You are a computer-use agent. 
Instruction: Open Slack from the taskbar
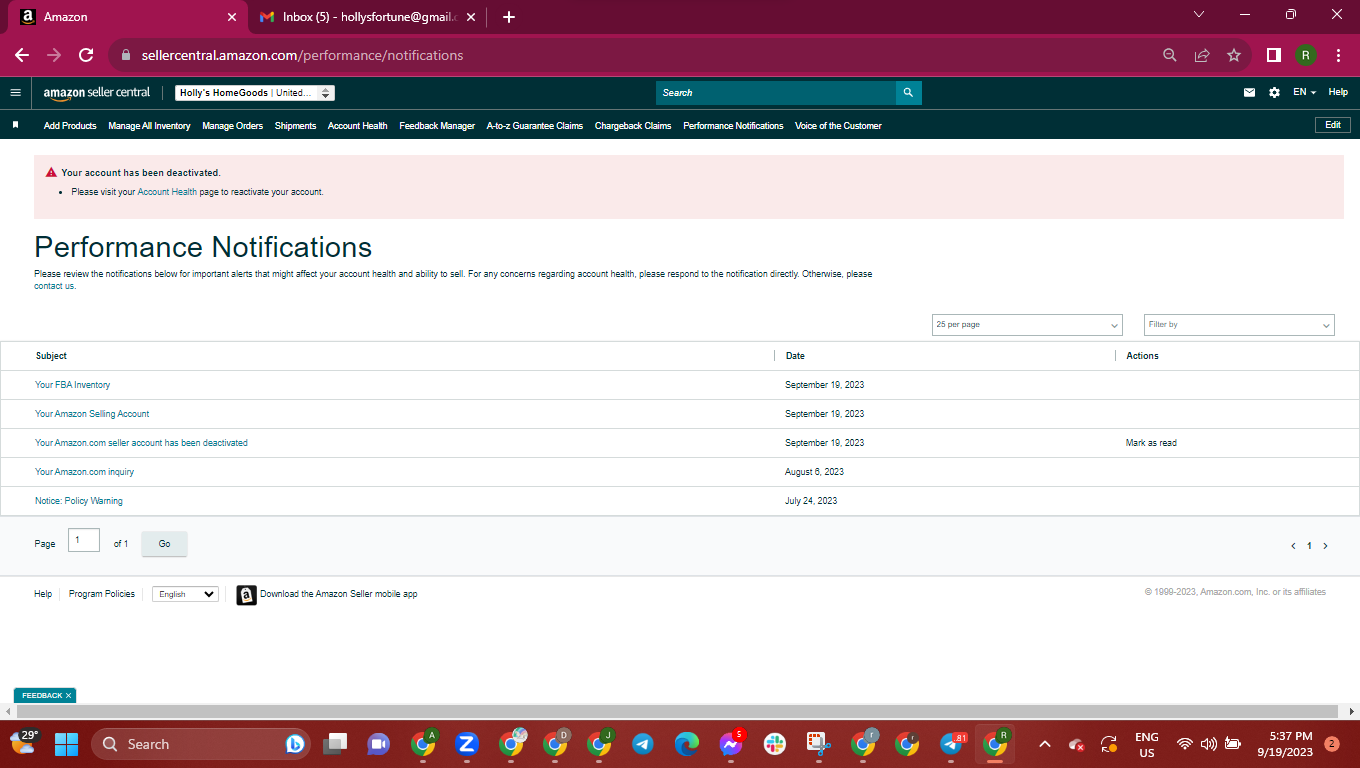(775, 744)
